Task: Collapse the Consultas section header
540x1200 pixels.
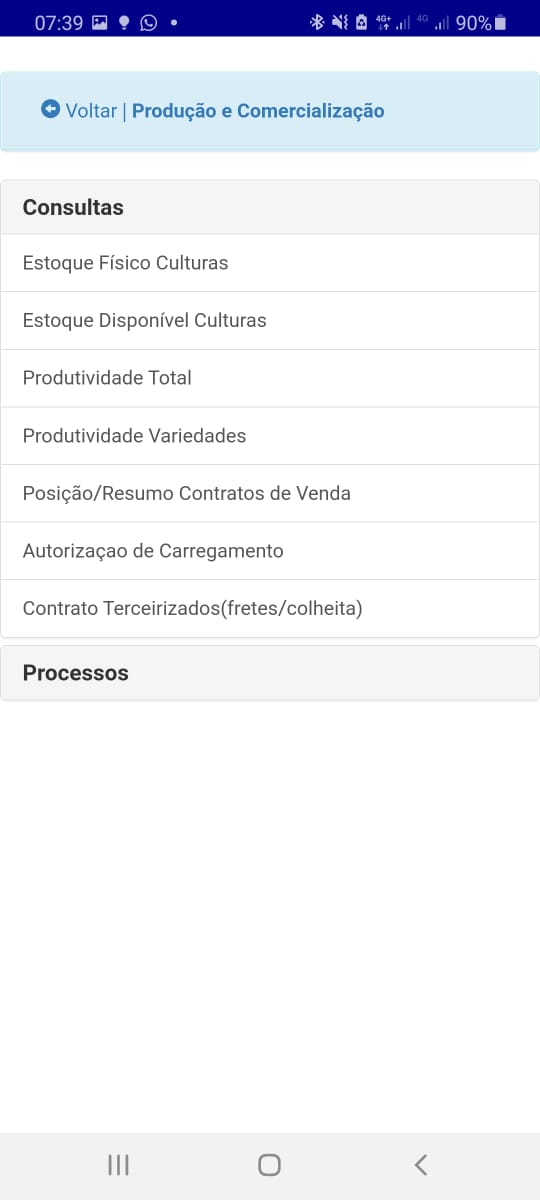Action: click(270, 207)
